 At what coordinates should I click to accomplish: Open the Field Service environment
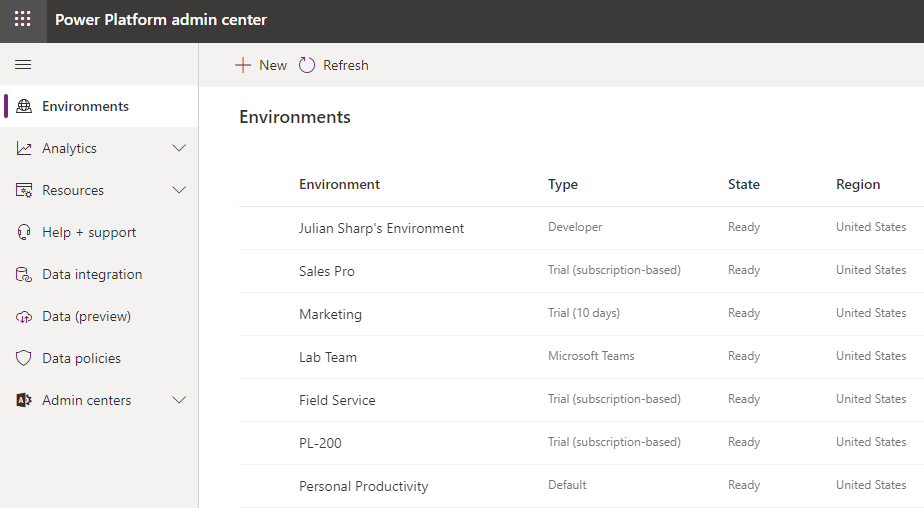coord(337,400)
